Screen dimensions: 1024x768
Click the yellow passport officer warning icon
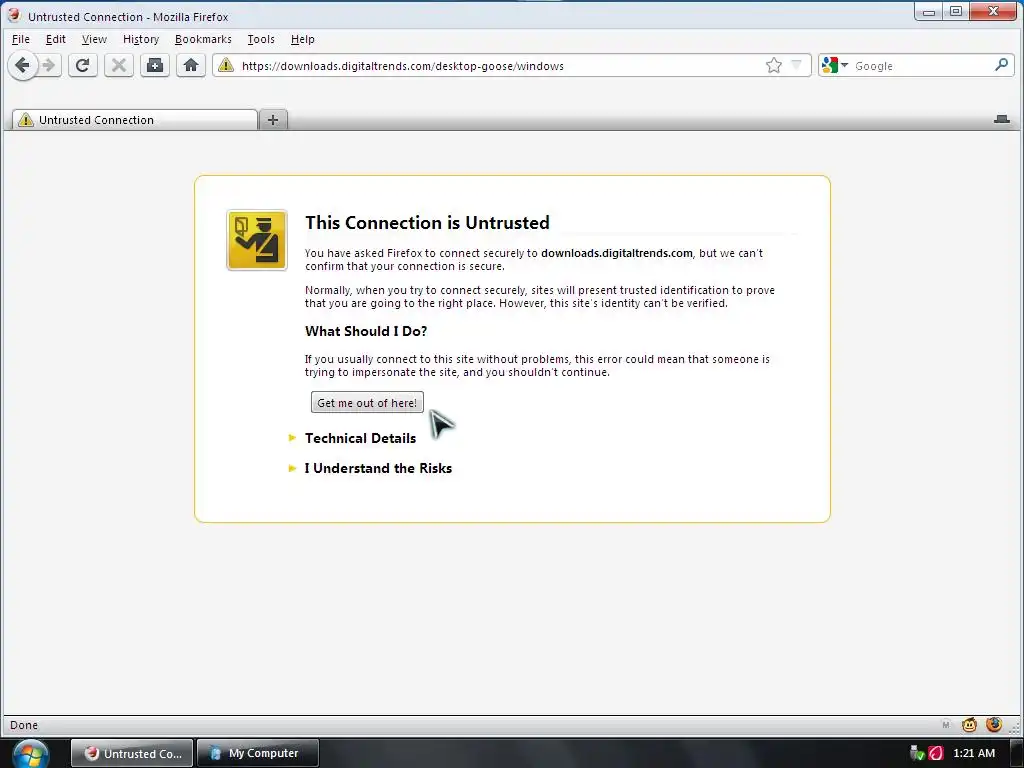pyautogui.click(x=257, y=240)
